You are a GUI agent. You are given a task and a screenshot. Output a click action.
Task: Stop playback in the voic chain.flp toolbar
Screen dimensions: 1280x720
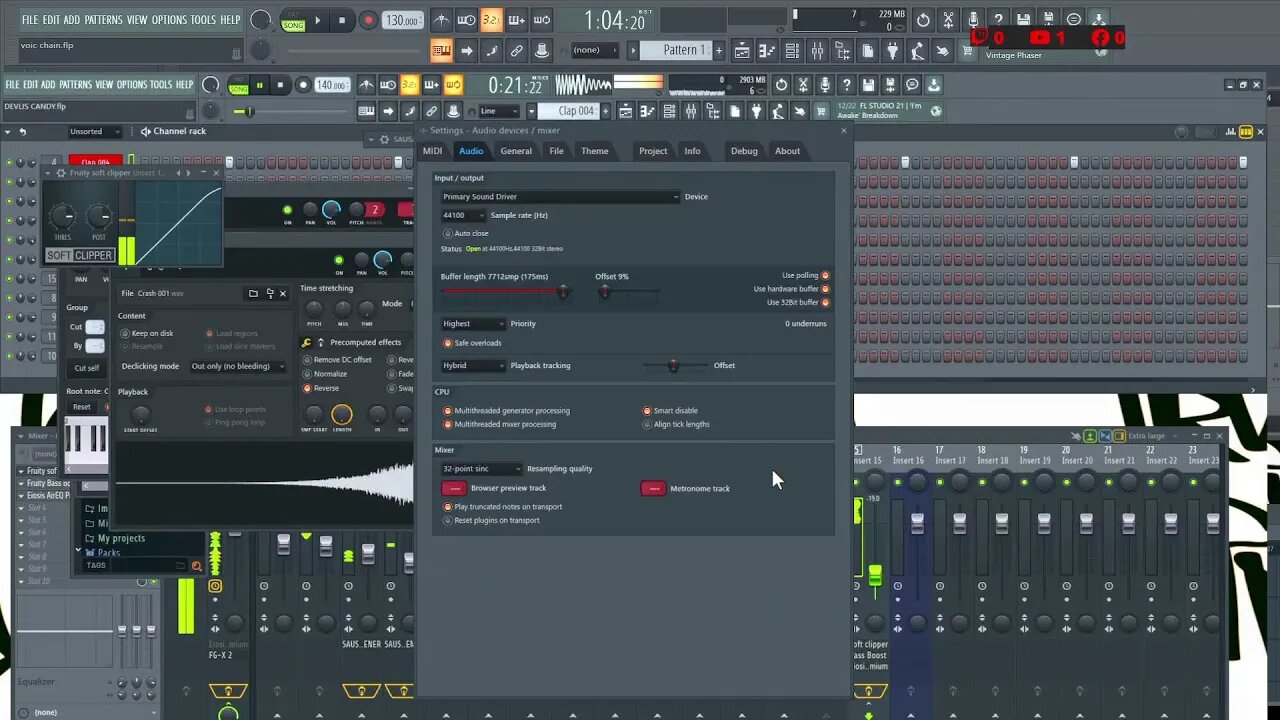342,20
